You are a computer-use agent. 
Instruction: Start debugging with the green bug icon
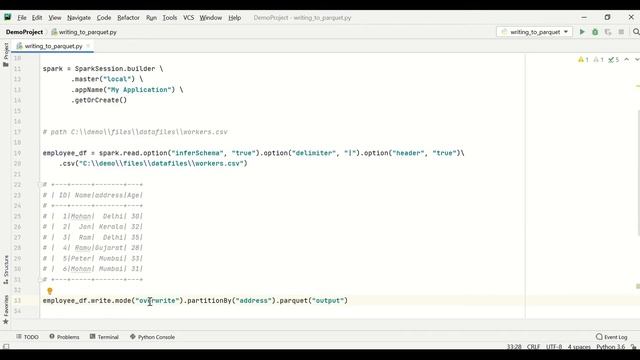pyautogui.click(x=595, y=32)
